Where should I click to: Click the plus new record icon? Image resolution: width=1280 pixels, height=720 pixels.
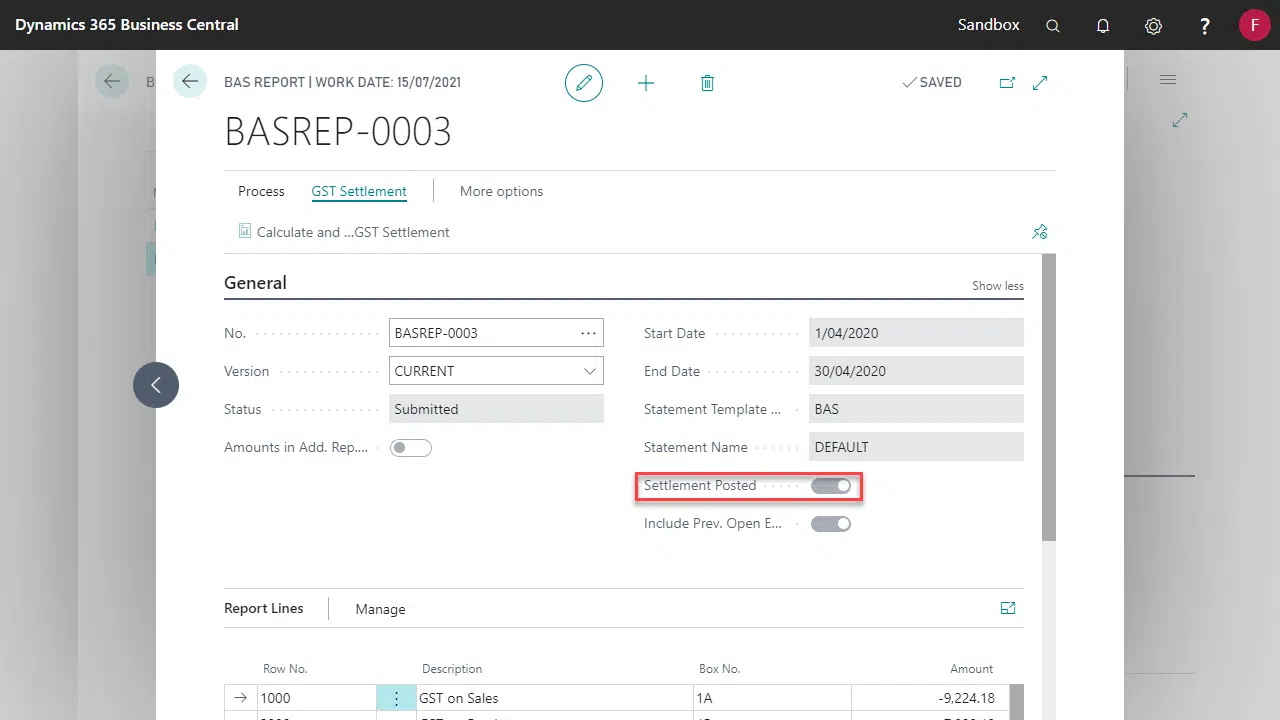coord(646,83)
